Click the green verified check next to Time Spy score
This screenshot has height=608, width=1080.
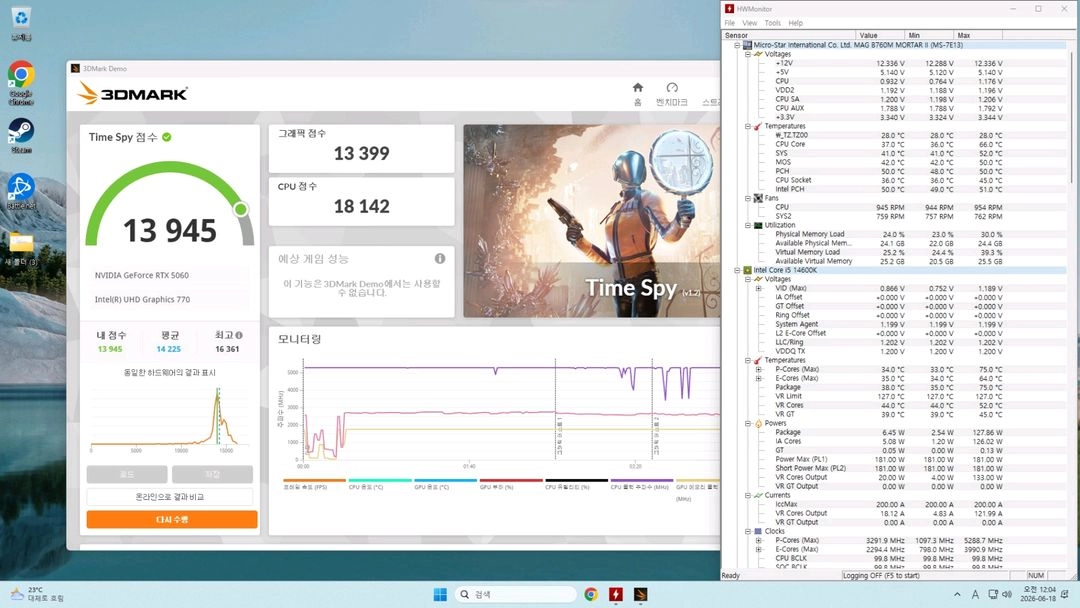(167, 137)
